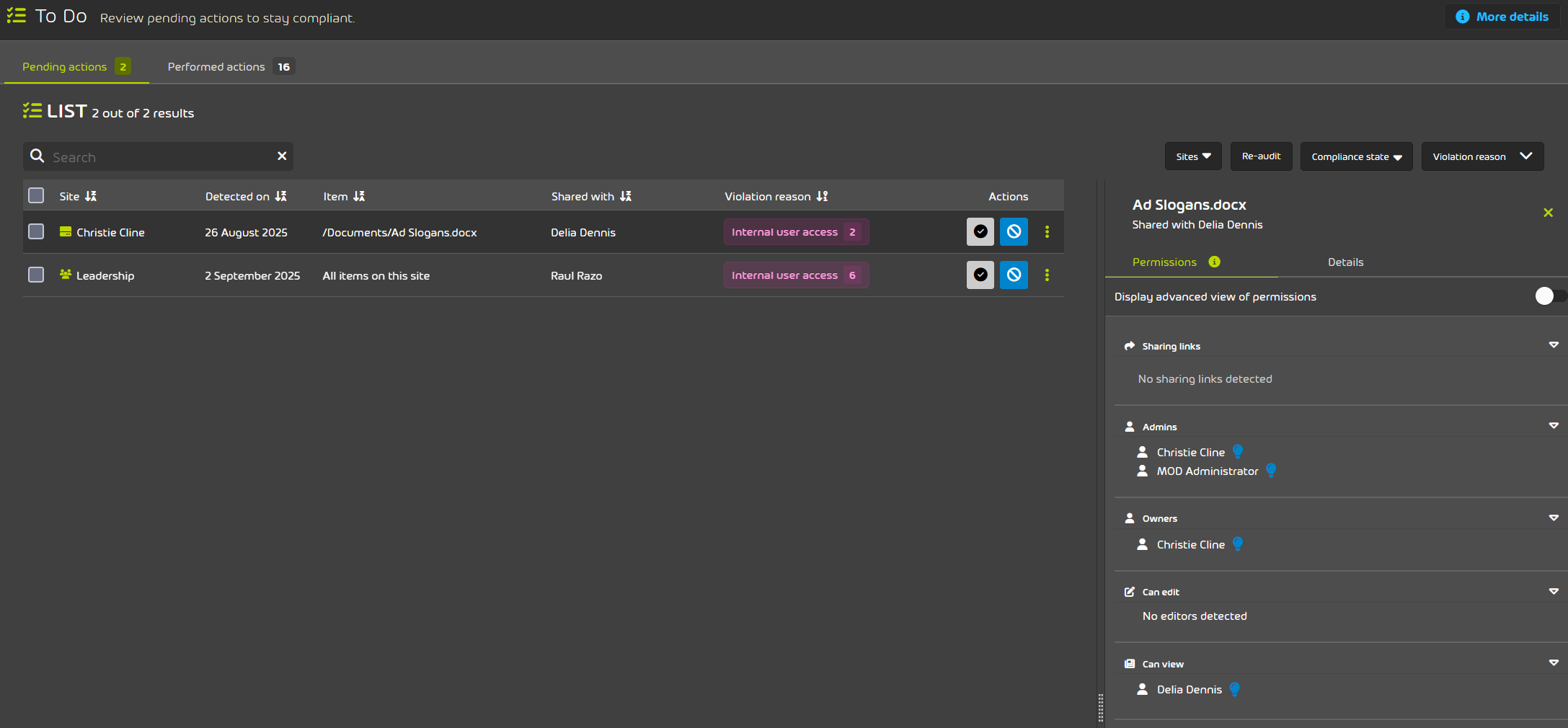Open the Sites filter dropdown
The height and width of the screenshot is (728, 1568).
tap(1192, 156)
